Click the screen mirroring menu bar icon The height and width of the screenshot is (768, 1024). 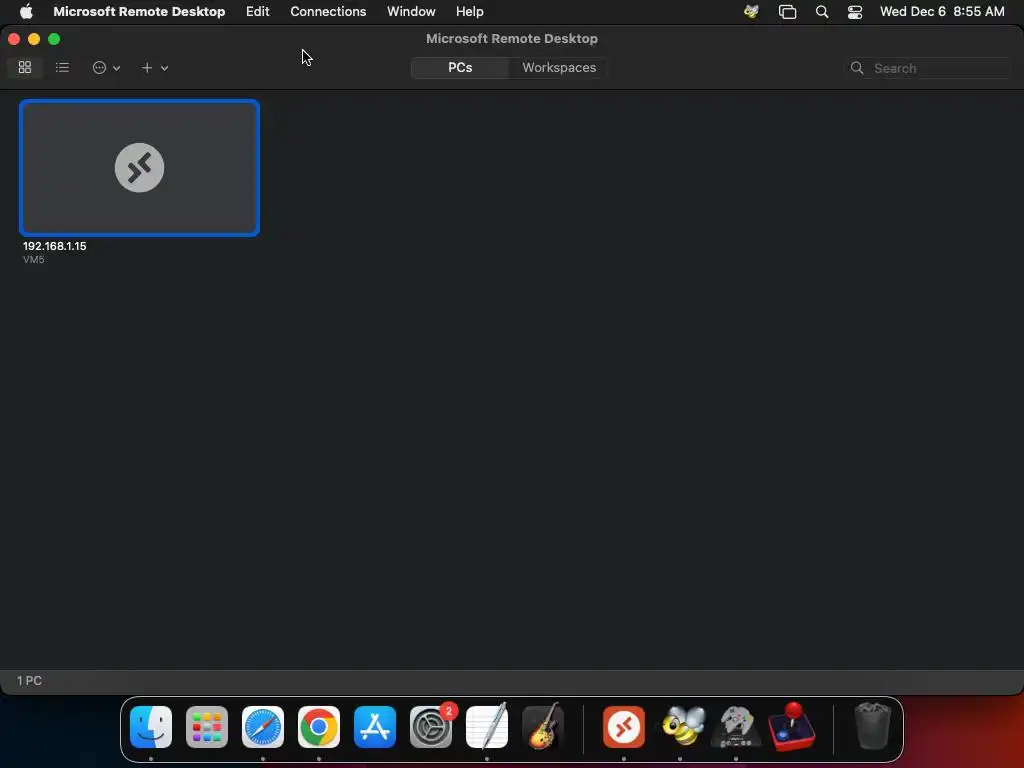pos(788,12)
